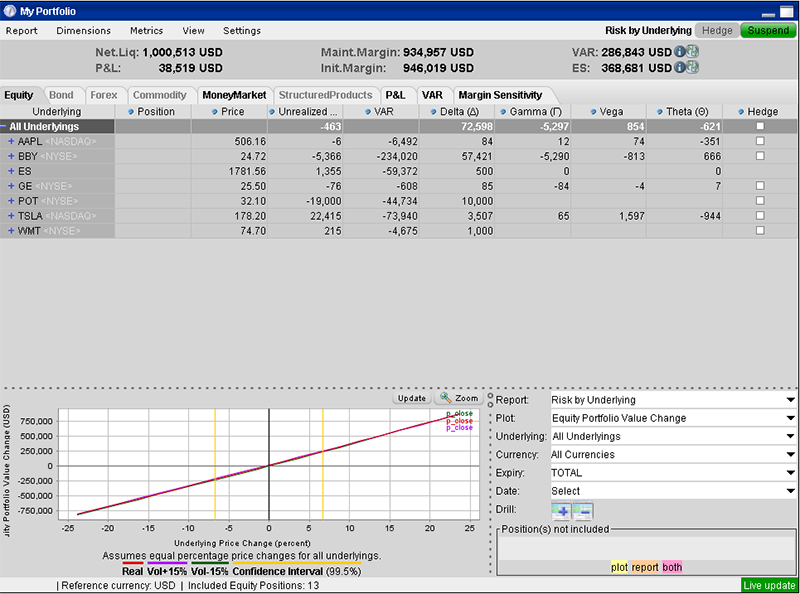Click the Suspend button
The width and height of the screenshot is (800, 594).
tap(769, 31)
